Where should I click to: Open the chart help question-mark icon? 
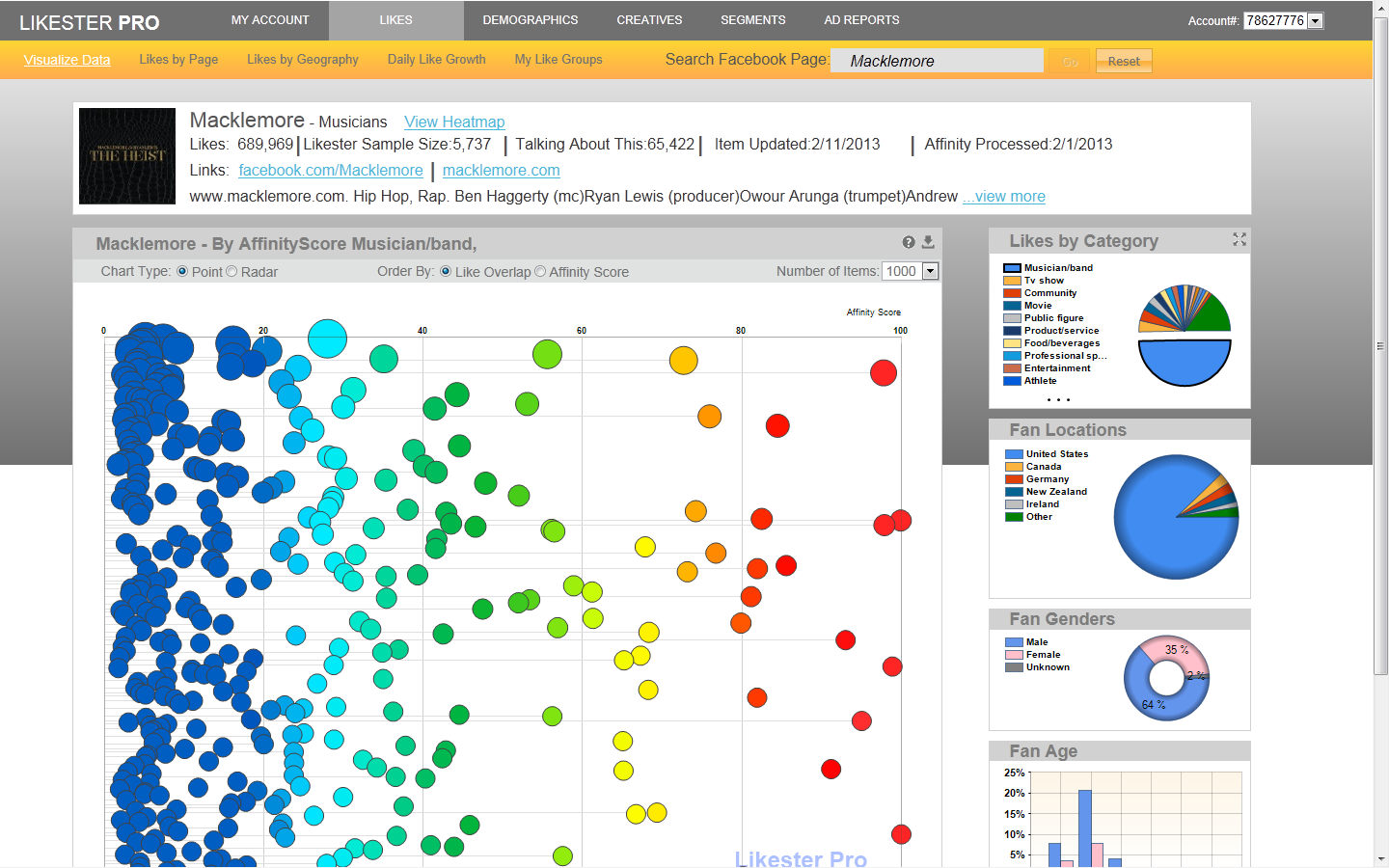(x=909, y=243)
